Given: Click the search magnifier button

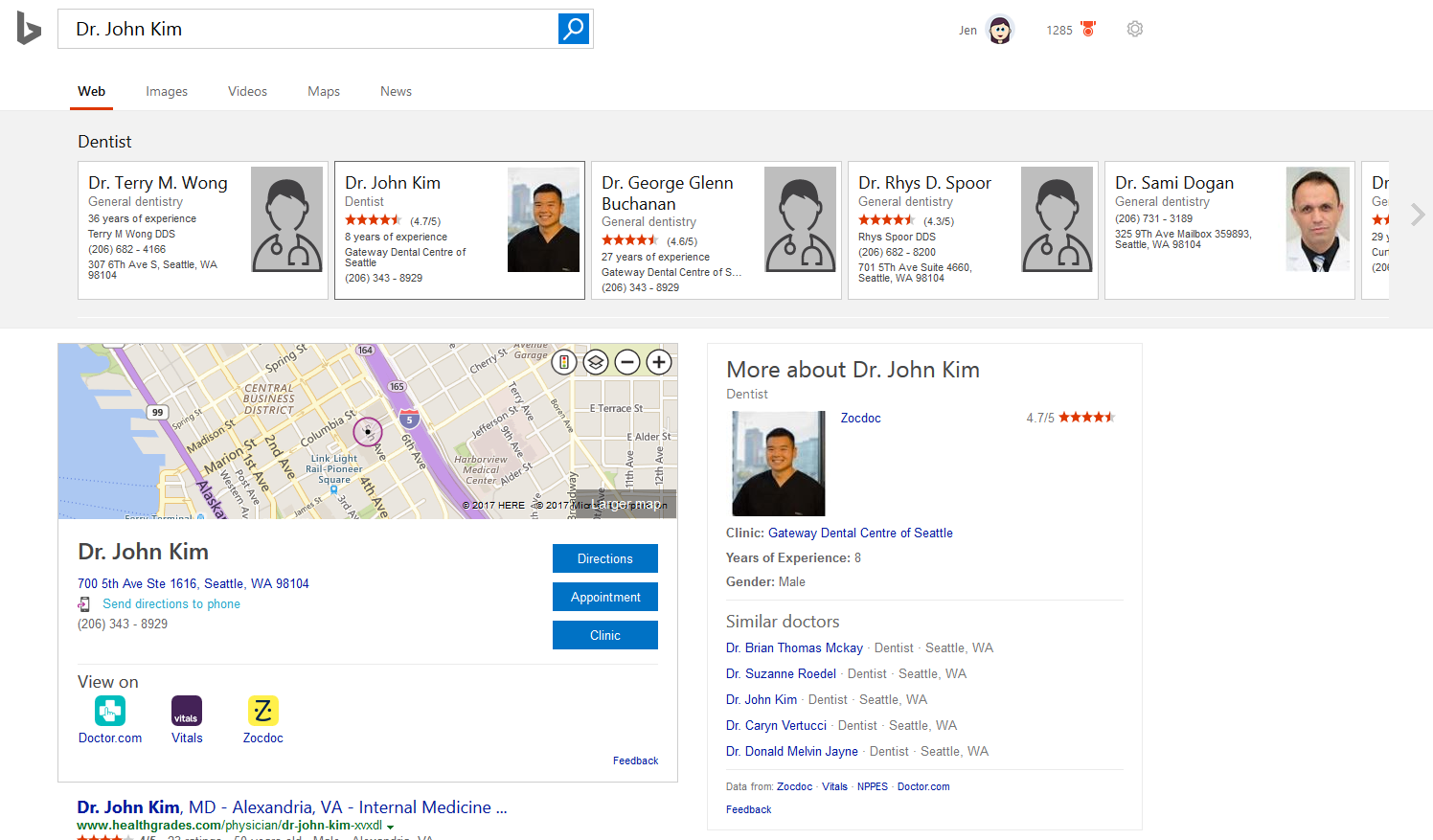Looking at the screenshot, I should [x=573, y=29].
